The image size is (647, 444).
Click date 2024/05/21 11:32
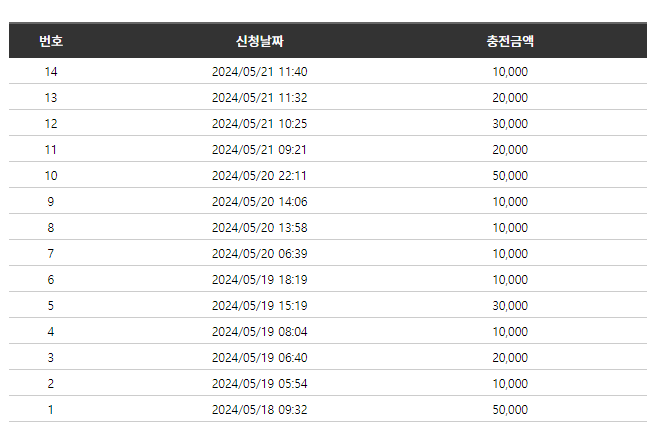(259, 98)
